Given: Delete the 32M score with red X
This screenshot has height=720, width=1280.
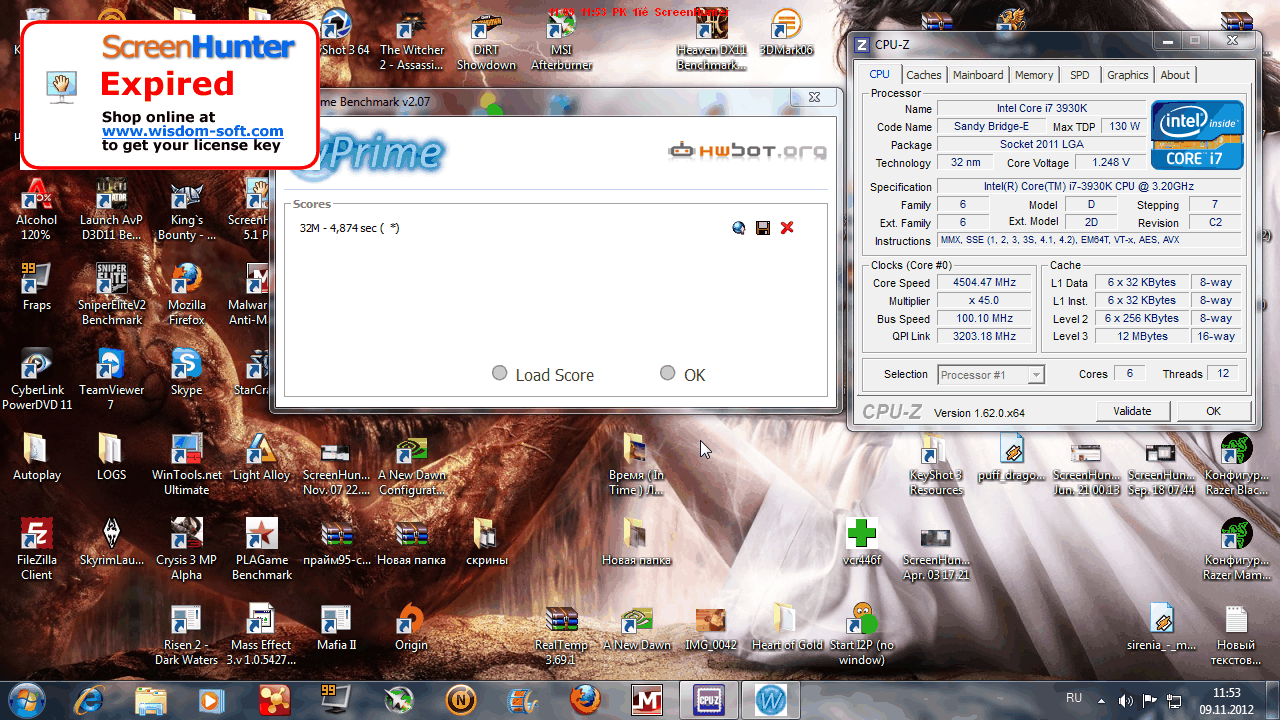Looking at the screenshot, I should click(787, 228).
